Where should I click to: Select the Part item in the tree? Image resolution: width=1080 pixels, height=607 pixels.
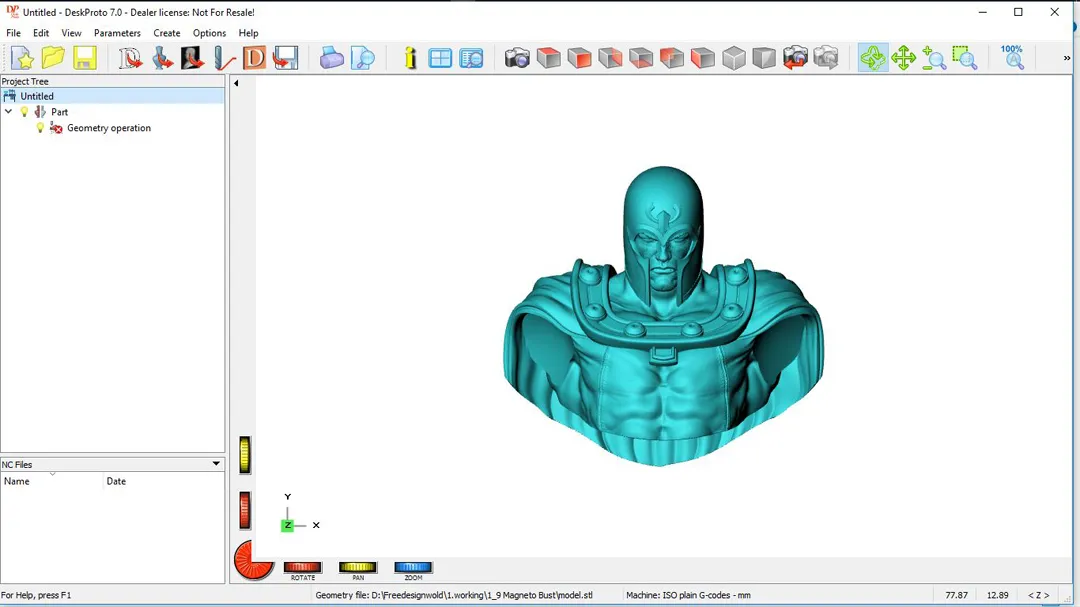[59, 112]
